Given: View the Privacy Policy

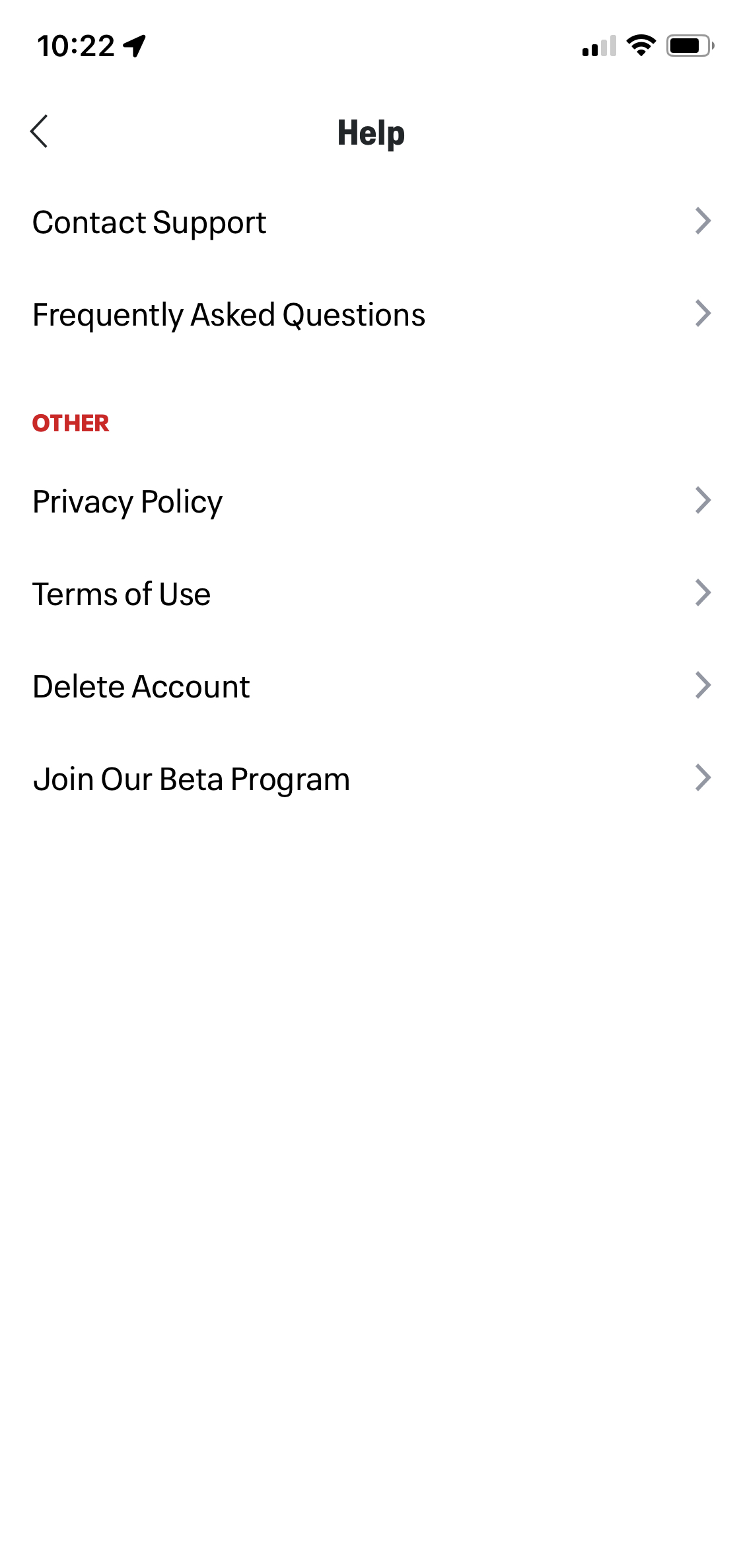Looking at the screenshot, I should [127, 502].
